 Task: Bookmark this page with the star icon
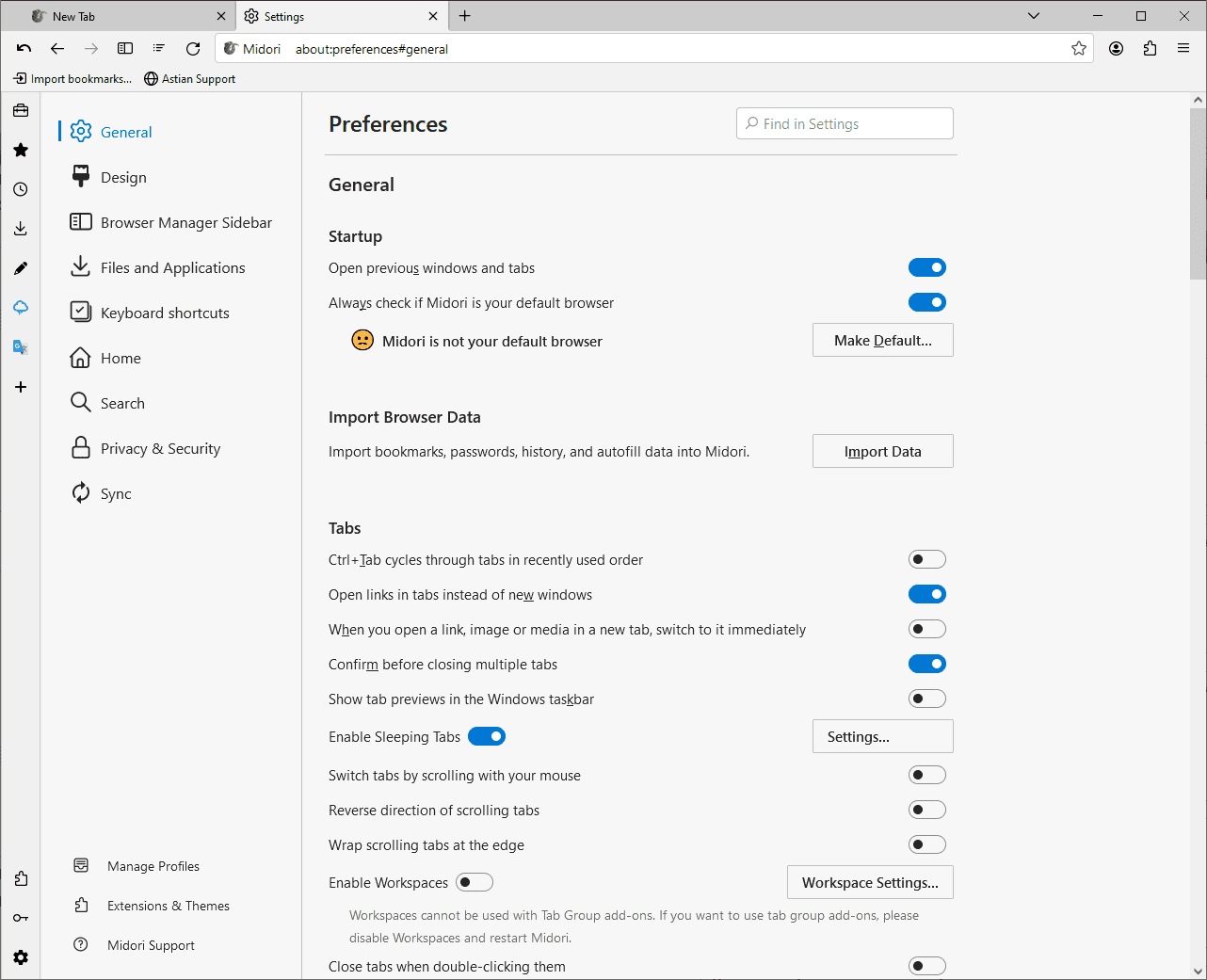click(1079, 49)
